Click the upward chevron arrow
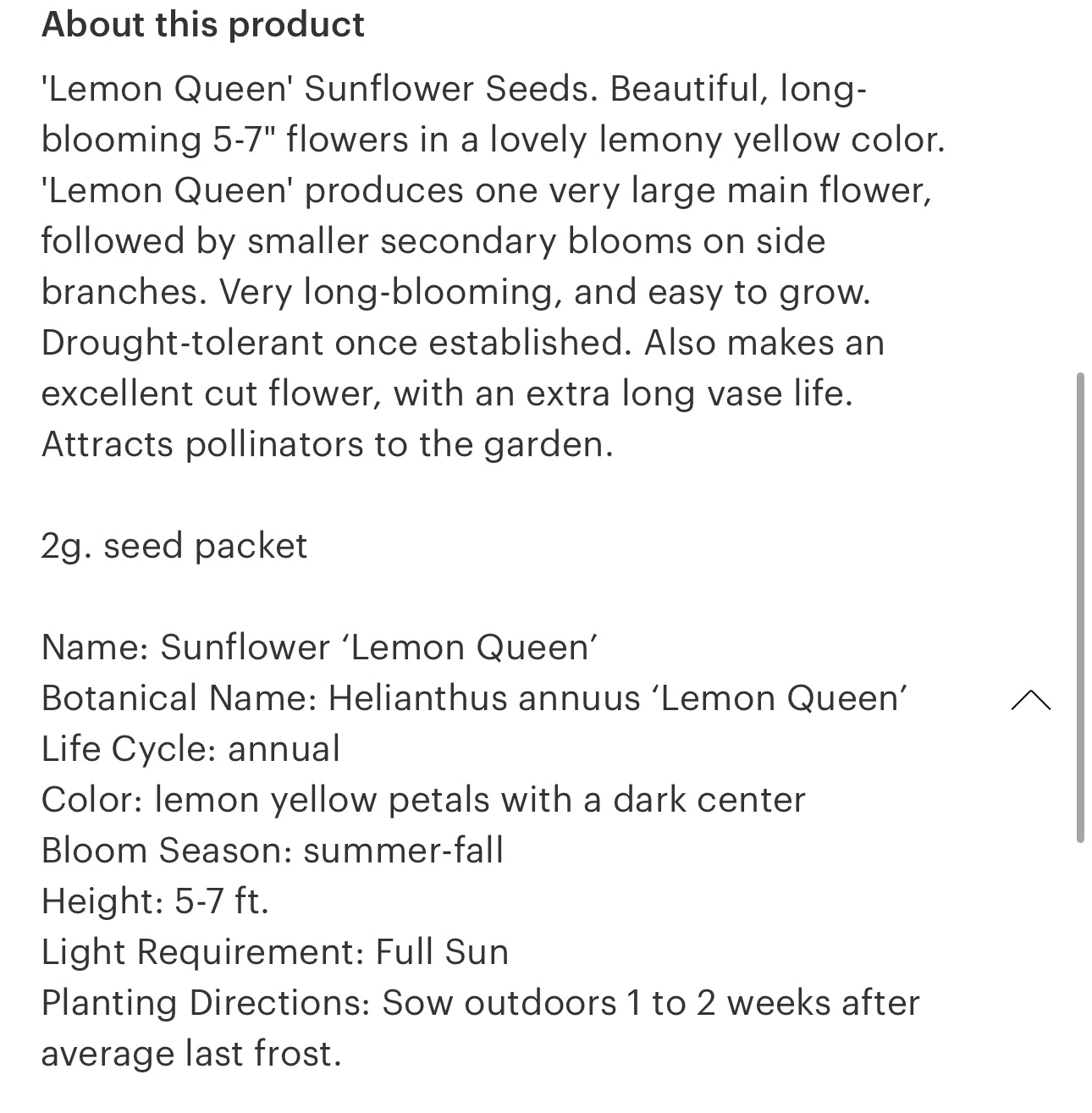 pos(1030,700)
